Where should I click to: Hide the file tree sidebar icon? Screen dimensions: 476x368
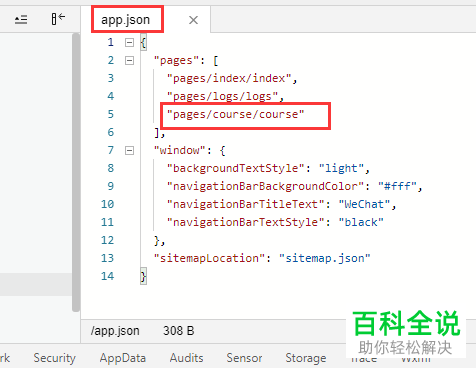click(x=58, y=19)
